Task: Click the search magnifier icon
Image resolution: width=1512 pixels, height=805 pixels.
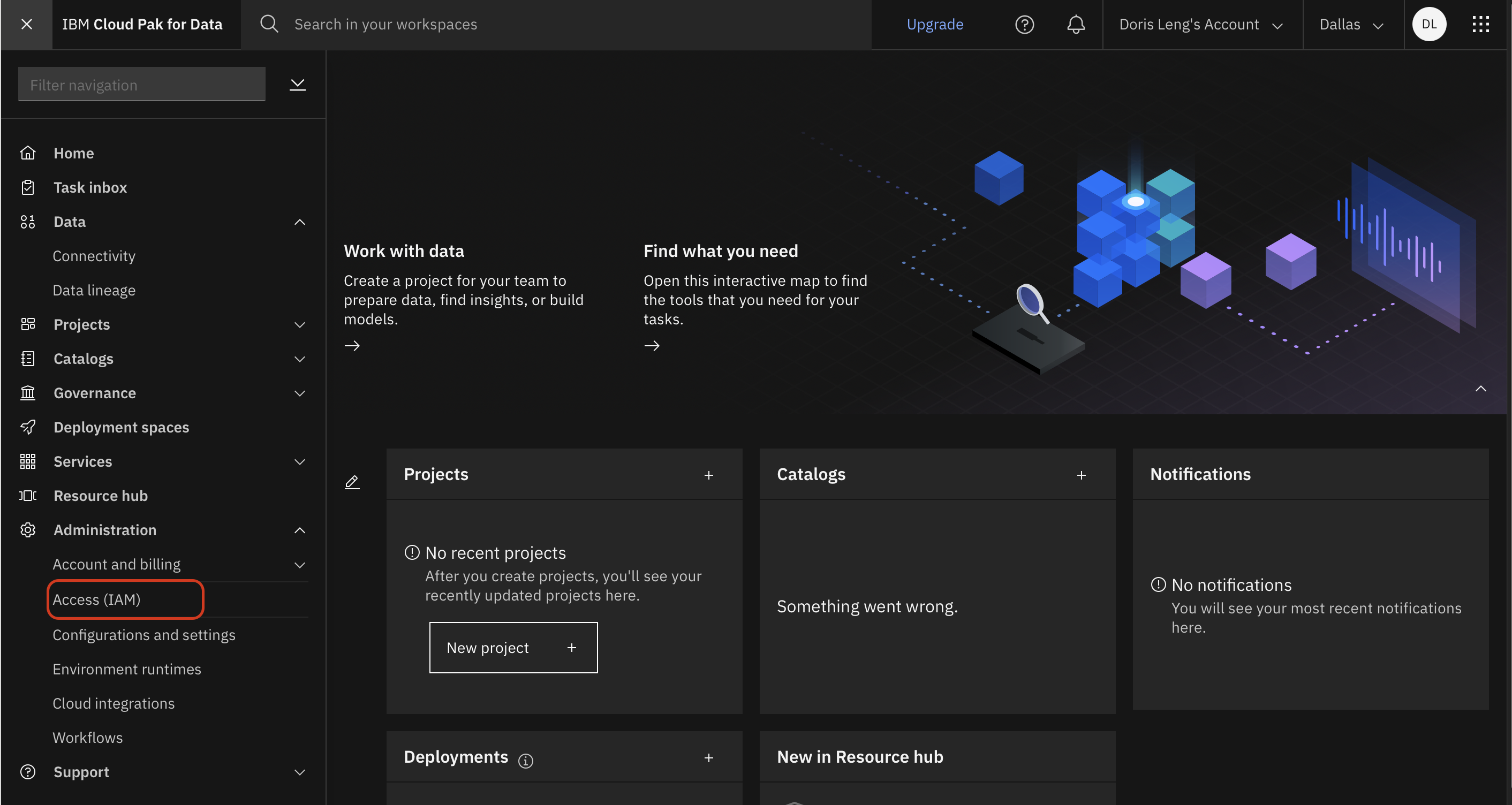Action: pyautogui.click(x=269, y=24)
